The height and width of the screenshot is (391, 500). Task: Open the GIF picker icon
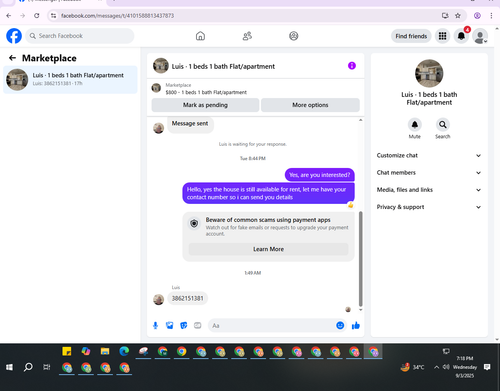[x=198, y=325]
